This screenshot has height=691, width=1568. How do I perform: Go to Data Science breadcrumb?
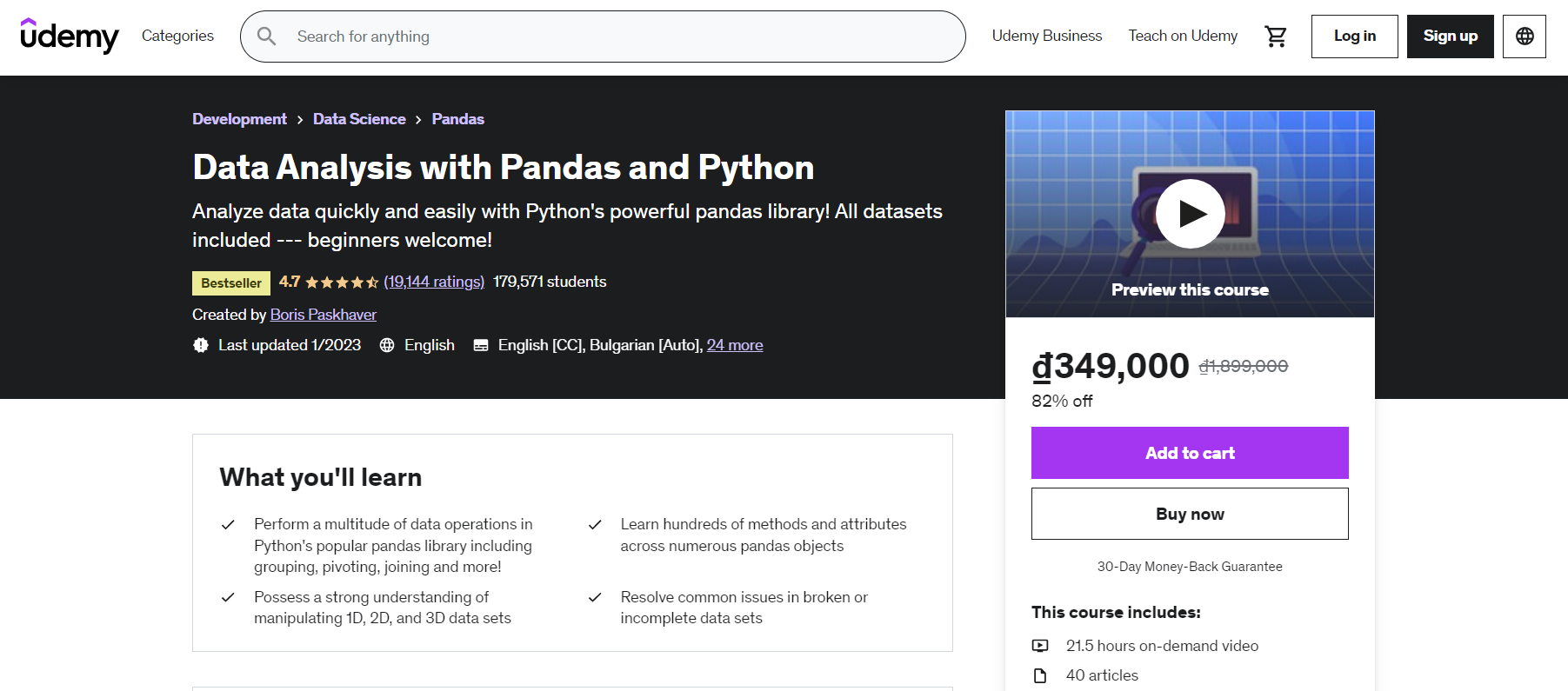coord(359,119)
